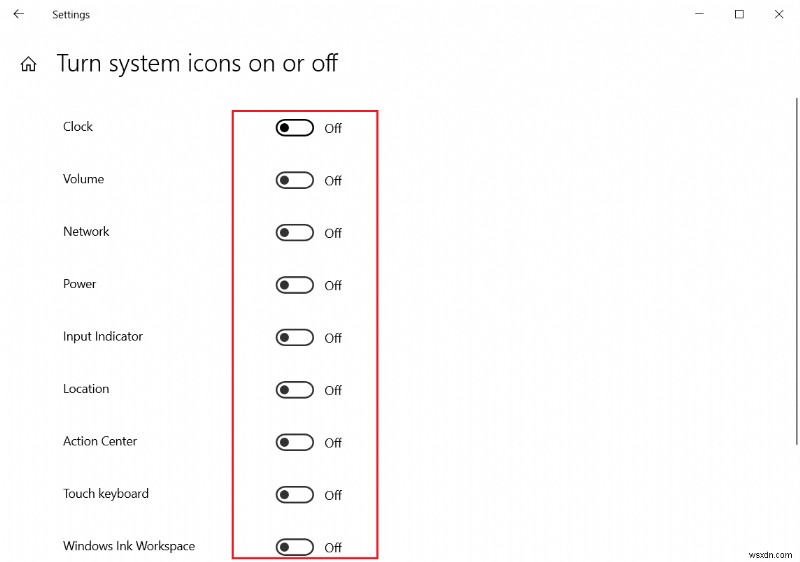Screen dimensions: 800x562
Task: Click the Clock text label
Action: (78, 127)
